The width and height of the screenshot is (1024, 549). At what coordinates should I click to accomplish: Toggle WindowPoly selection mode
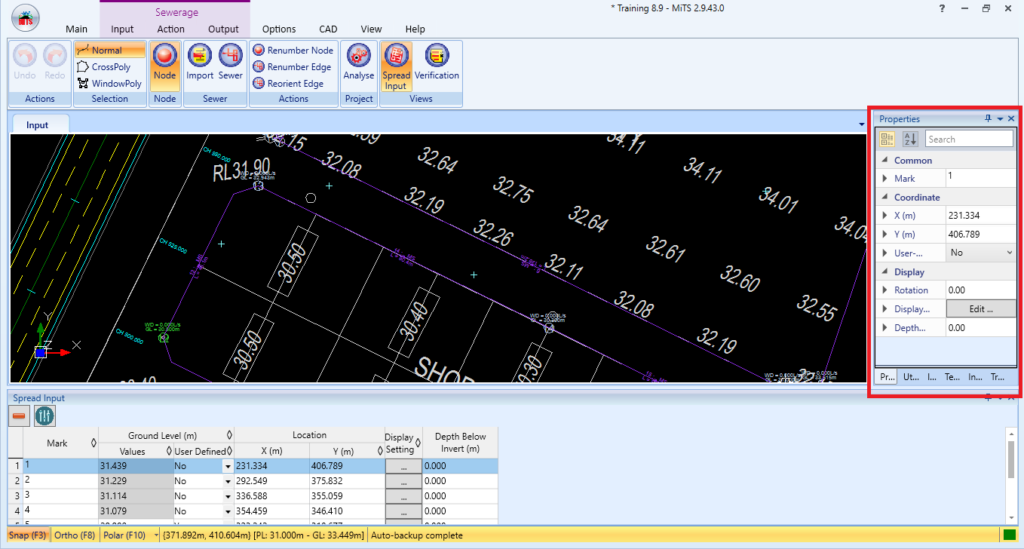pos(109,84)
